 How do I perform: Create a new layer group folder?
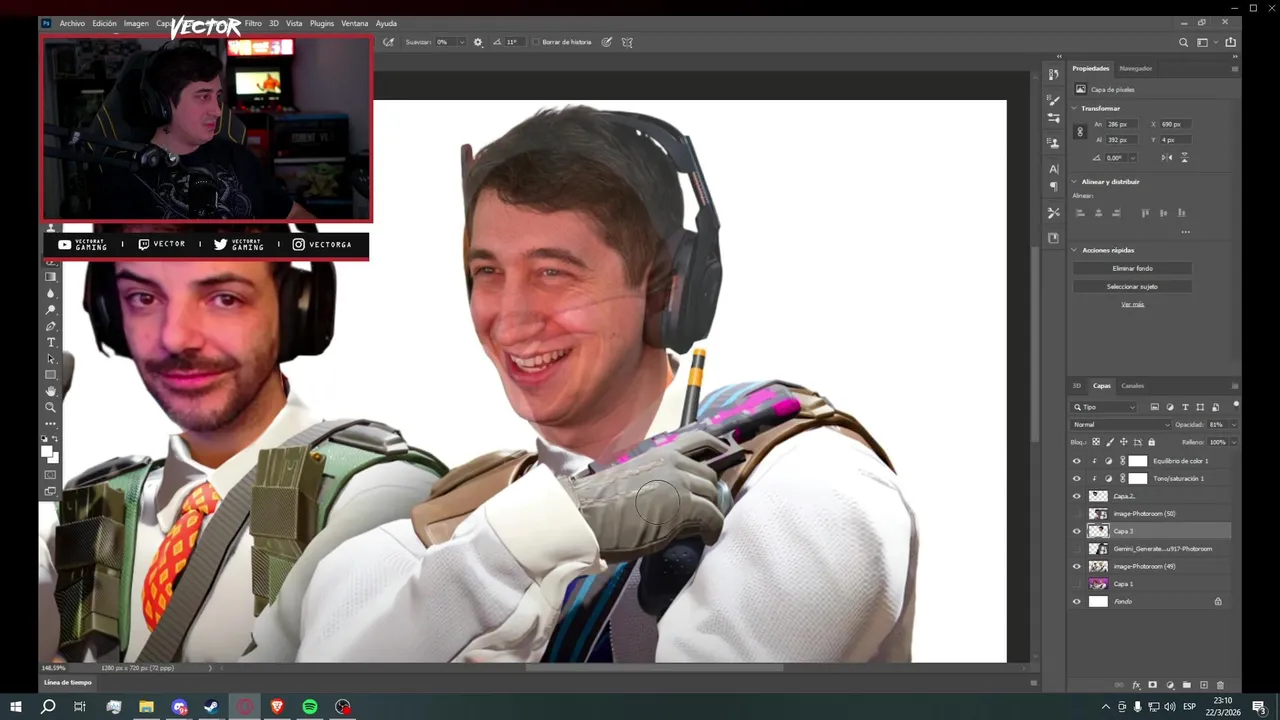pyautogui.click(x=1187, y=685)
